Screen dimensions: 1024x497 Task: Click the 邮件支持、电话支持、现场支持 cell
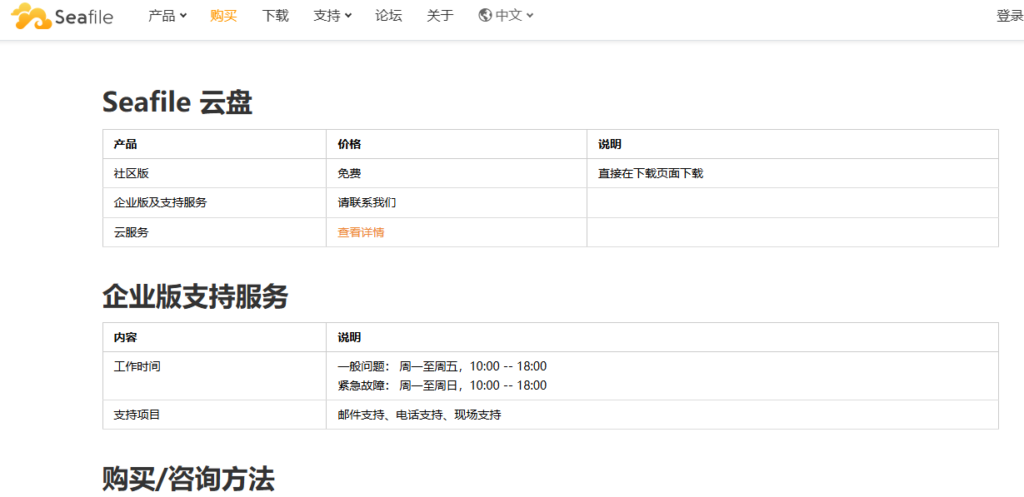click(662, 415)
